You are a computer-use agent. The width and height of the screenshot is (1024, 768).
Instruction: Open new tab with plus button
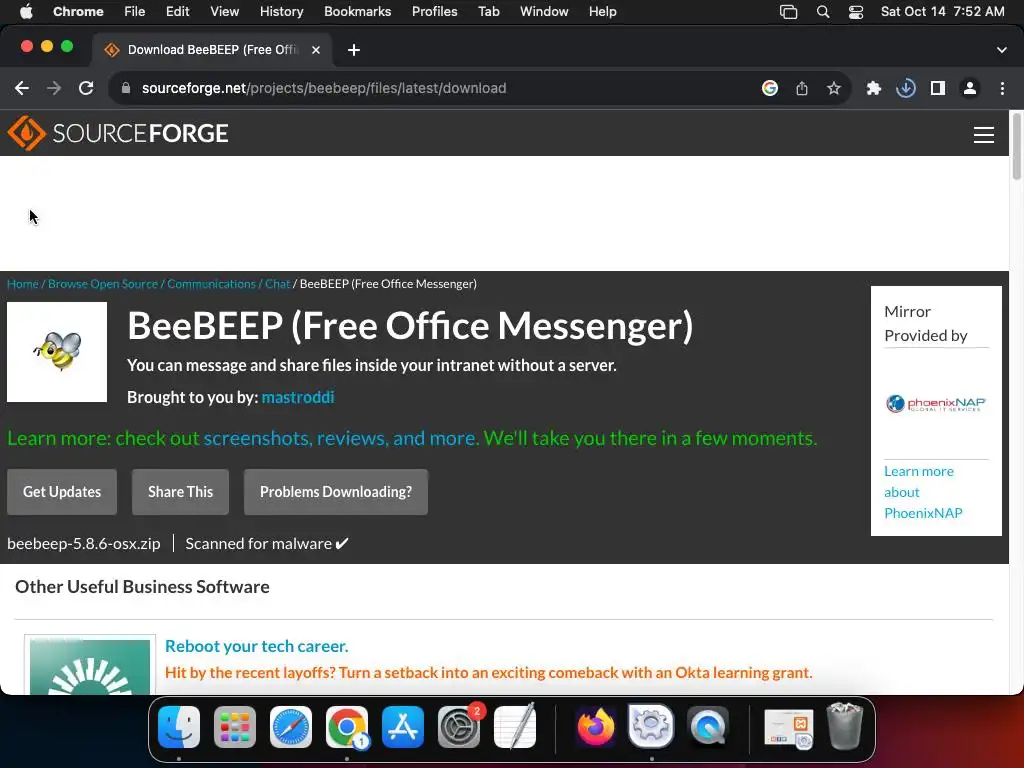[354, 50]
